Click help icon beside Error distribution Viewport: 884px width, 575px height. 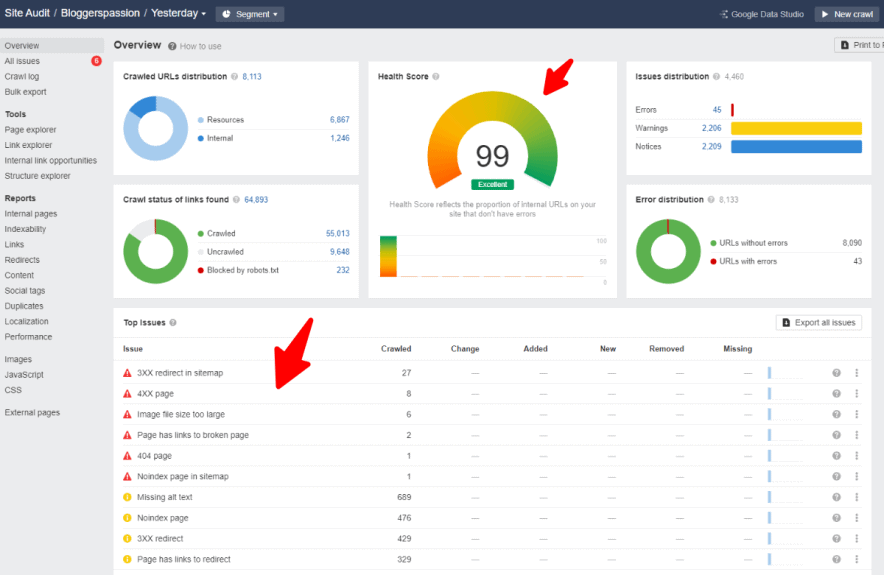tap(711, 200)
